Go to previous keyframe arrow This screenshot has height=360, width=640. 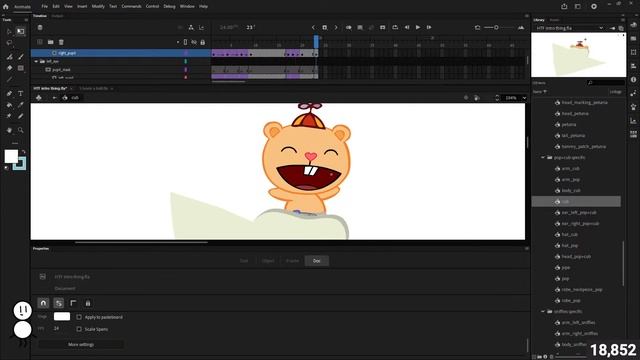tap(313, 27)
